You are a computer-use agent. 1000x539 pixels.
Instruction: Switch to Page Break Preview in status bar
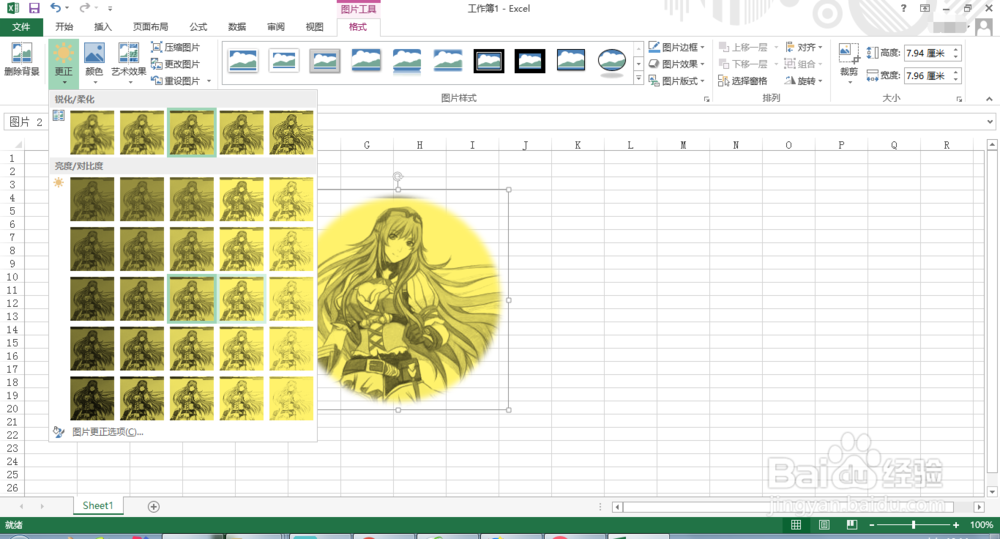(x=852, y=525)
